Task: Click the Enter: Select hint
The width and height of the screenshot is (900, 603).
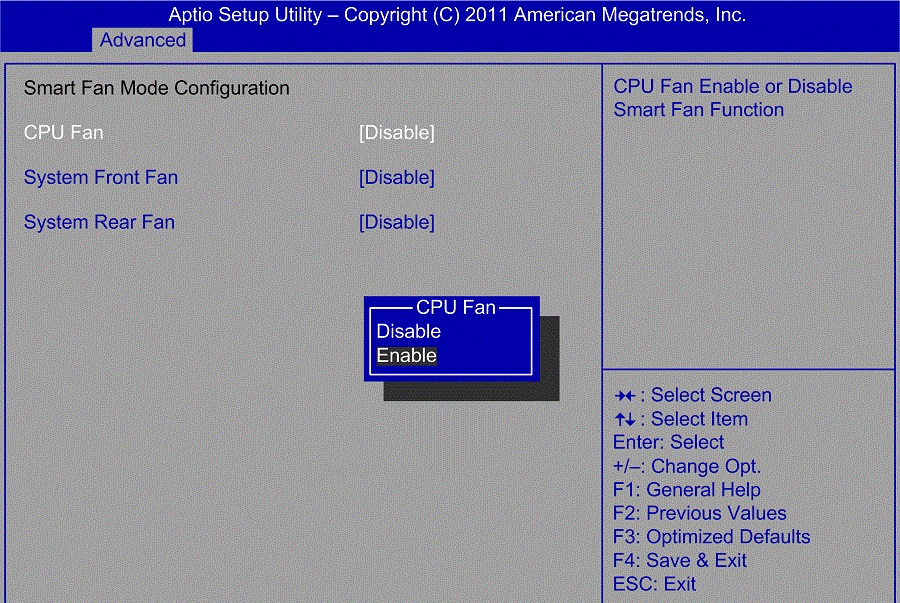Action: pos(668,442)
